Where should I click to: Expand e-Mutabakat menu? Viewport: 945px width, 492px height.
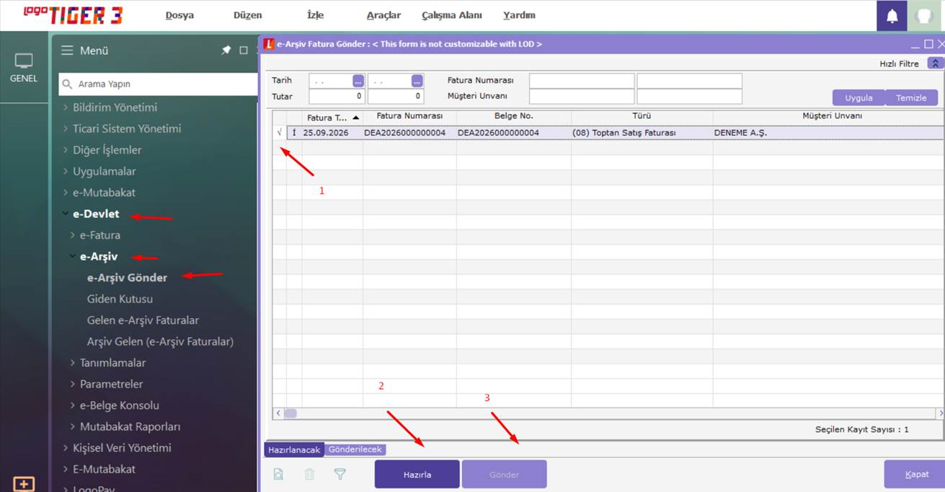(x=66, y=193)
